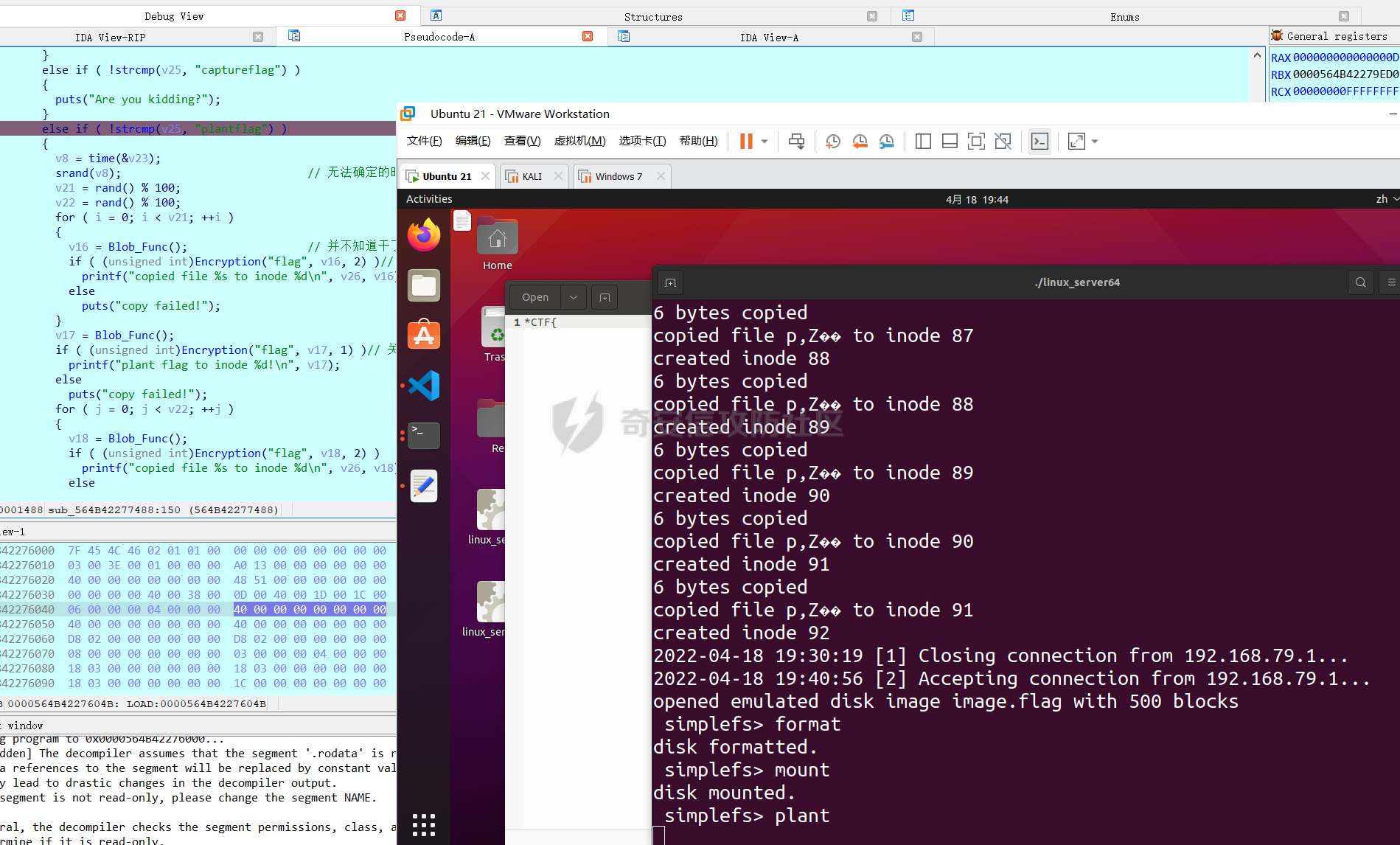The width and height of the screenshot is (1400, 845).
Task: Select the Debug View tab in IDA
Action: click(x=174, y=16)
